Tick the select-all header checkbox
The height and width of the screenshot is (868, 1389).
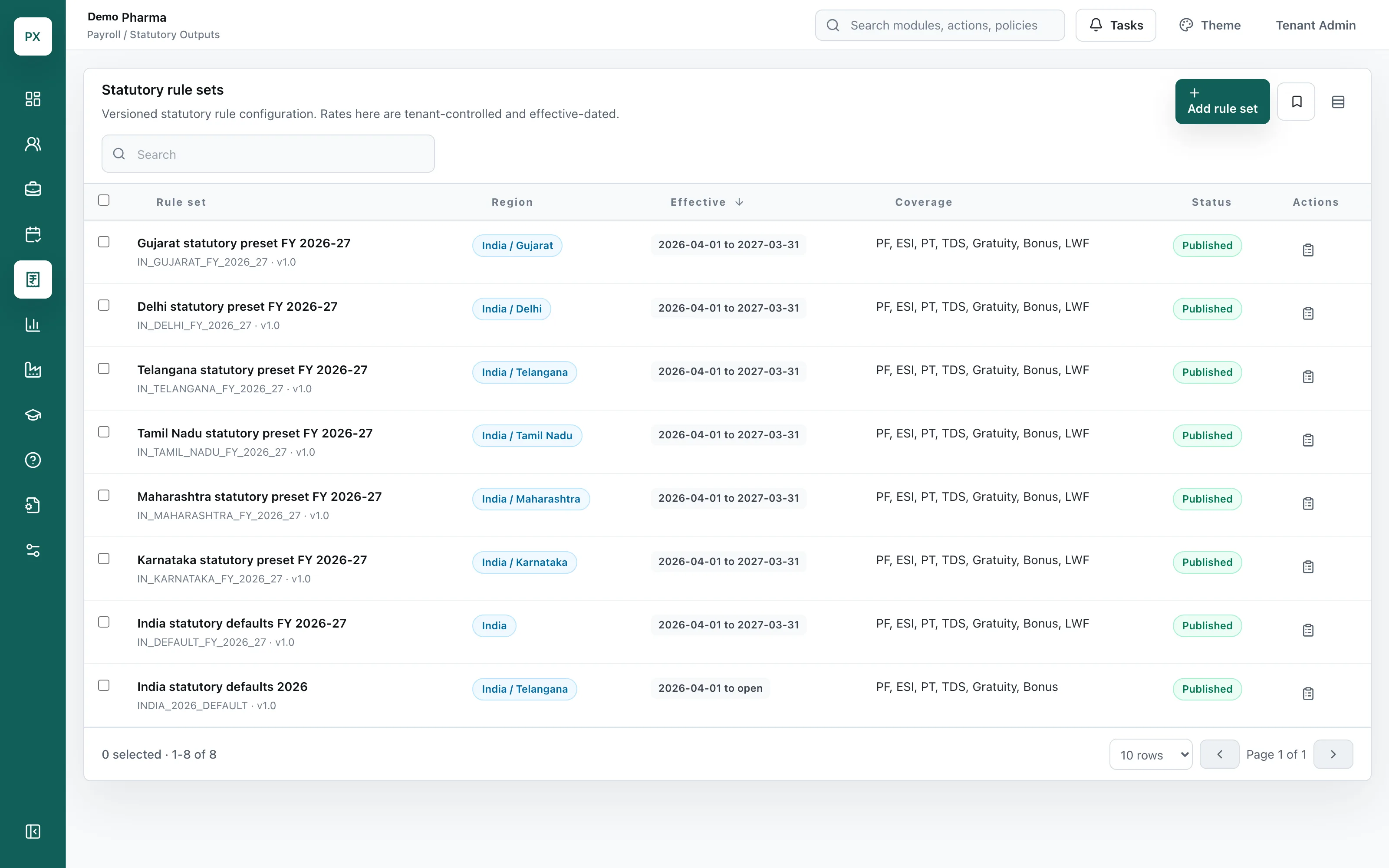pyautogui.click(x=104, y=201)
